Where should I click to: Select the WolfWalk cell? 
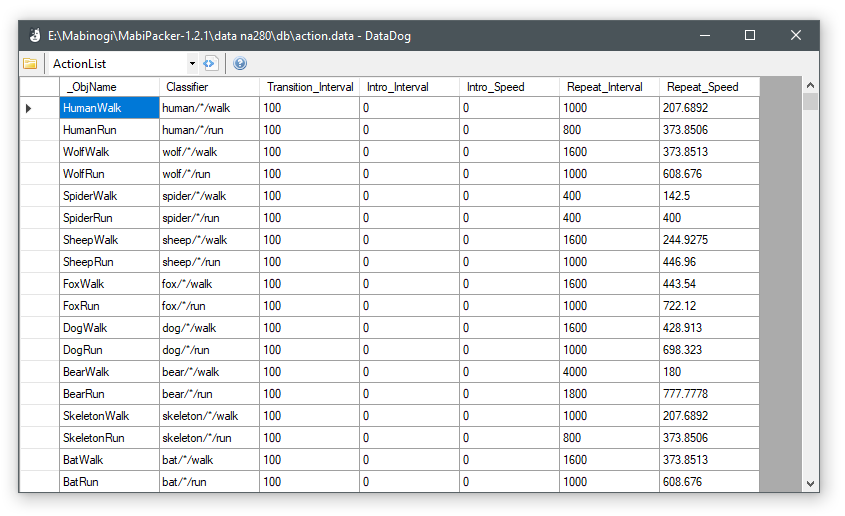(x=109, y=152)
